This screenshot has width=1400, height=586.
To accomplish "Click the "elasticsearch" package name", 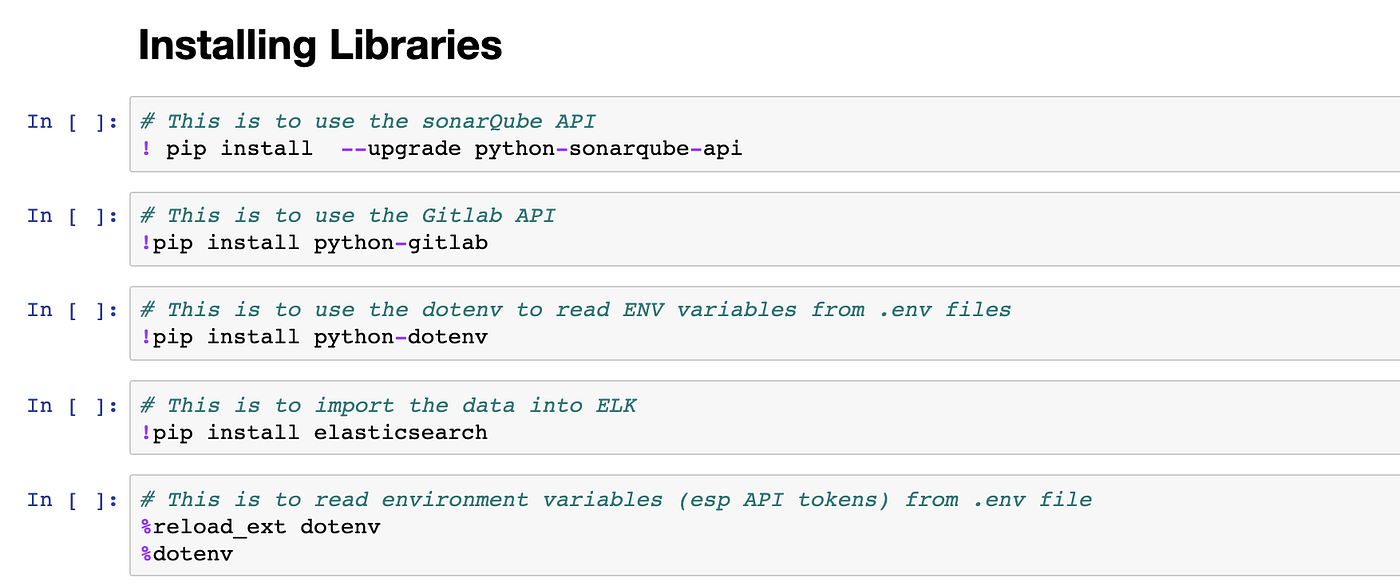I will pos(401,433).
